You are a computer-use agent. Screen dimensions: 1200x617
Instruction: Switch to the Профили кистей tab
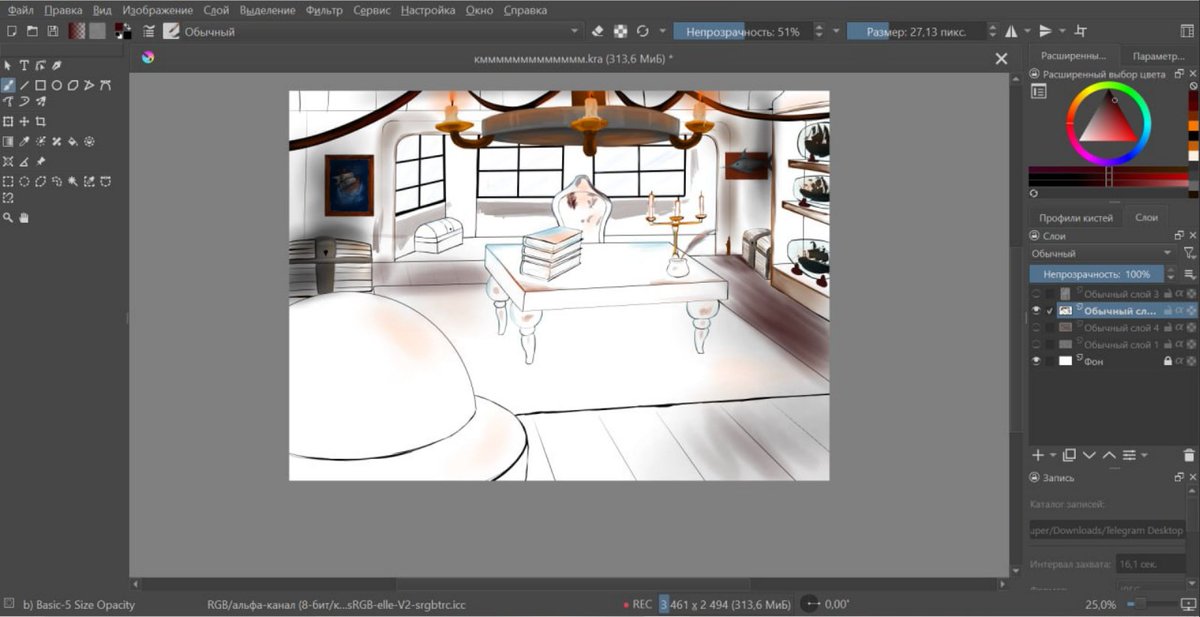(1075, 217)
